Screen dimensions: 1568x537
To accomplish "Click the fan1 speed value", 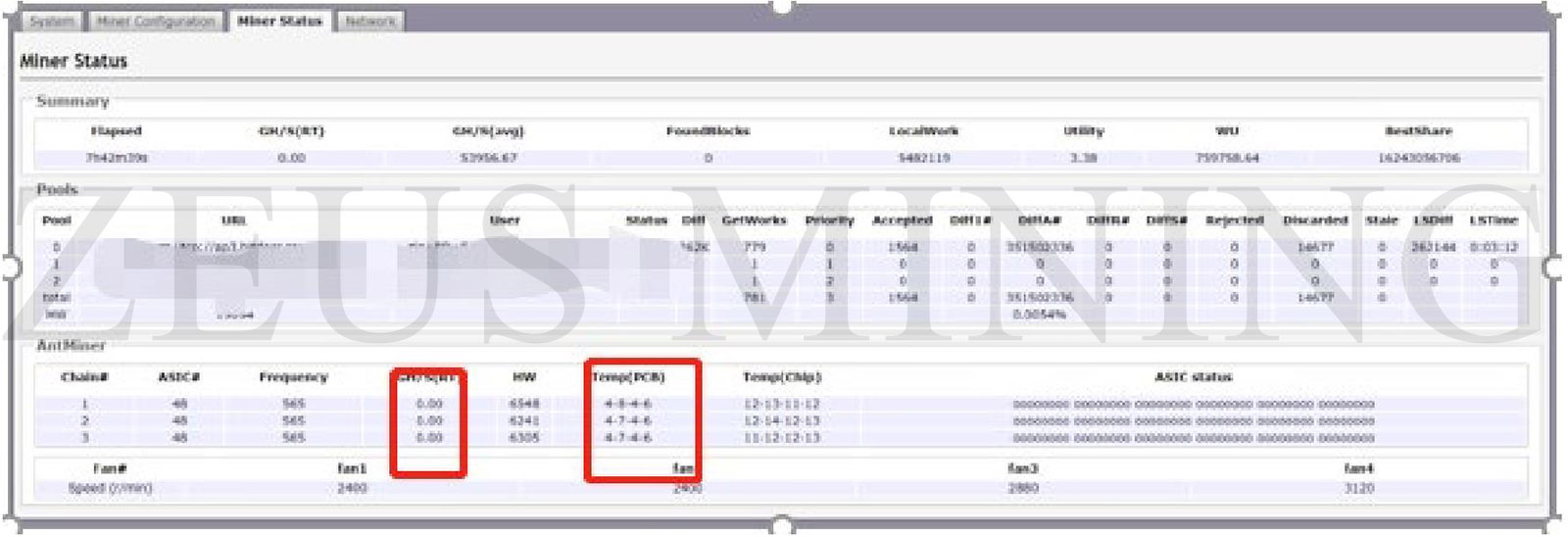I will 352,488.
